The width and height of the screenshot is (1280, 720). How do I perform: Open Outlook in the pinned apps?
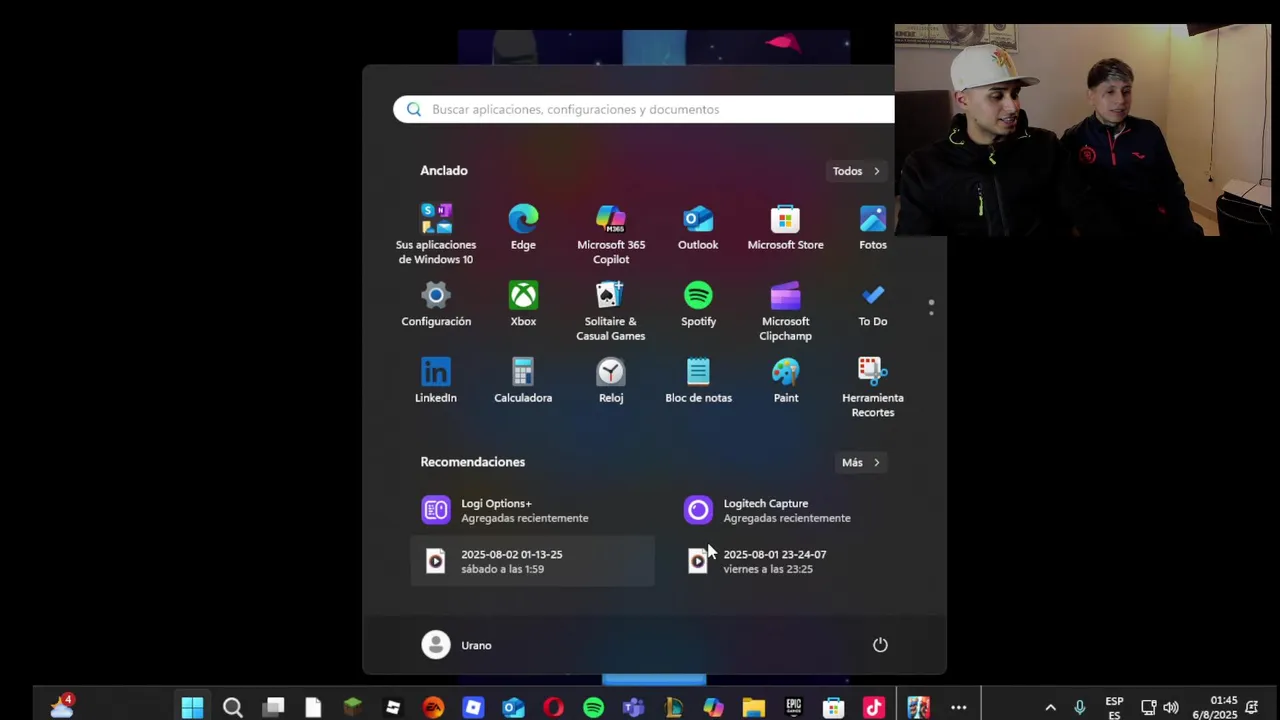point(698,227)
